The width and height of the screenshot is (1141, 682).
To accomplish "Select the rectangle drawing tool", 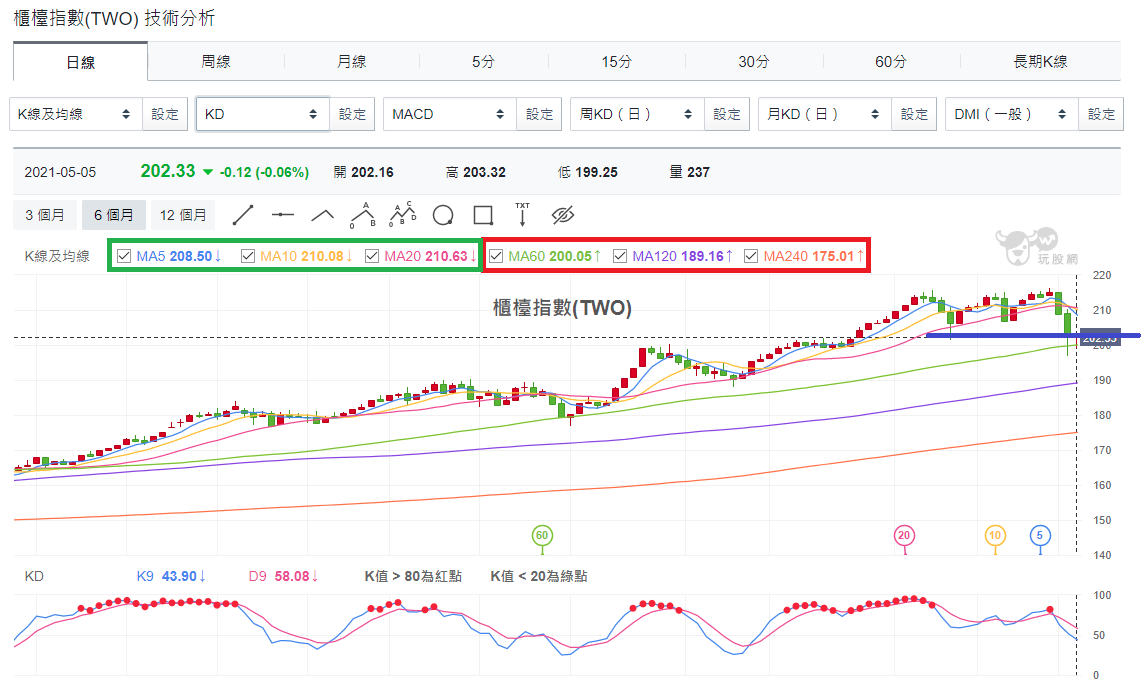I will click(483, 215).
